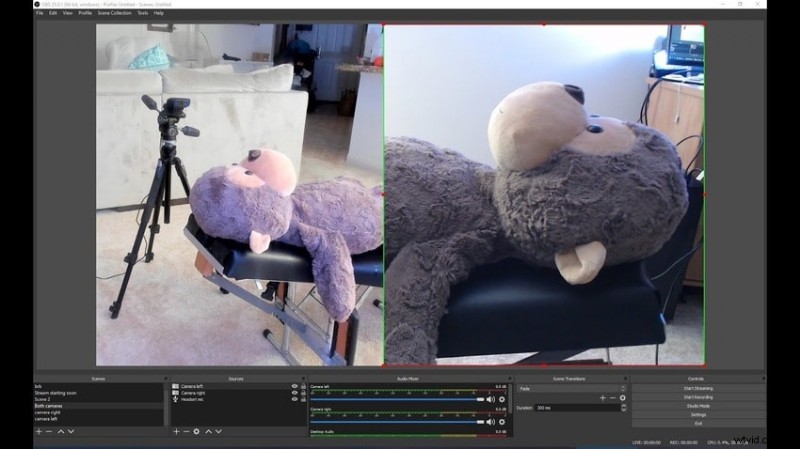Add a new source with plus icon
Image resolution: width=800 pixels, height=449 pixels.
coord(176,431)
